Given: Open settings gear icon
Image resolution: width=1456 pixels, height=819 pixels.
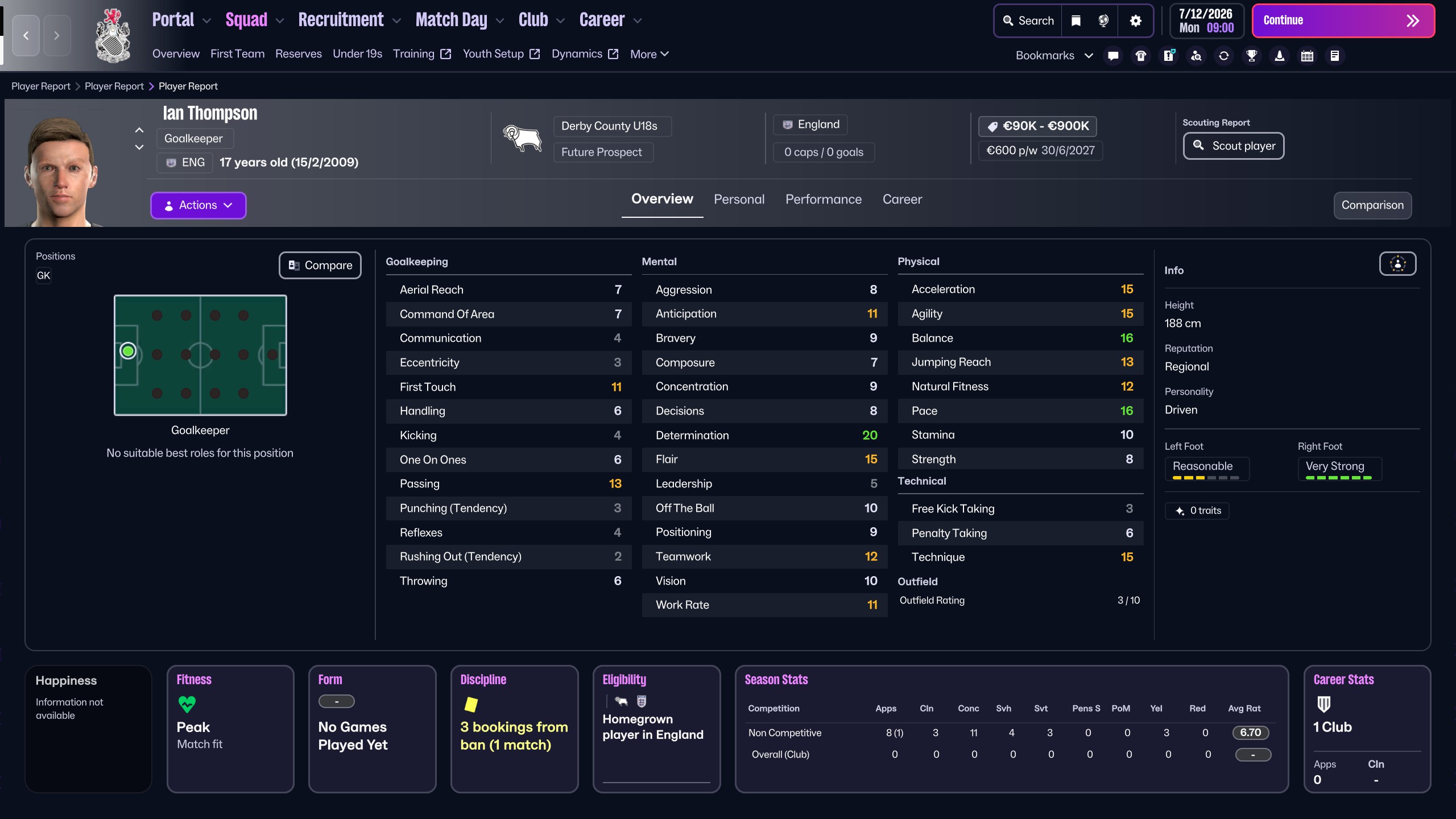Looking at the screenshot, I should coord(1135,20).
